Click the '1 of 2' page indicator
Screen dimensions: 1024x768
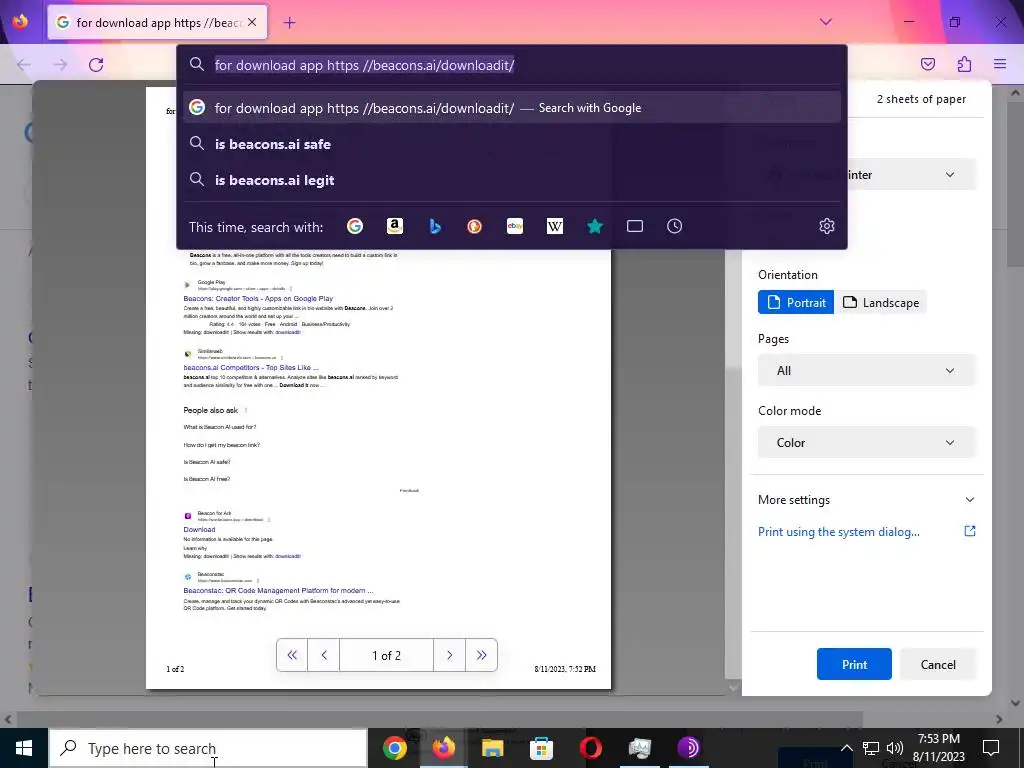click(x=387, y=655)
